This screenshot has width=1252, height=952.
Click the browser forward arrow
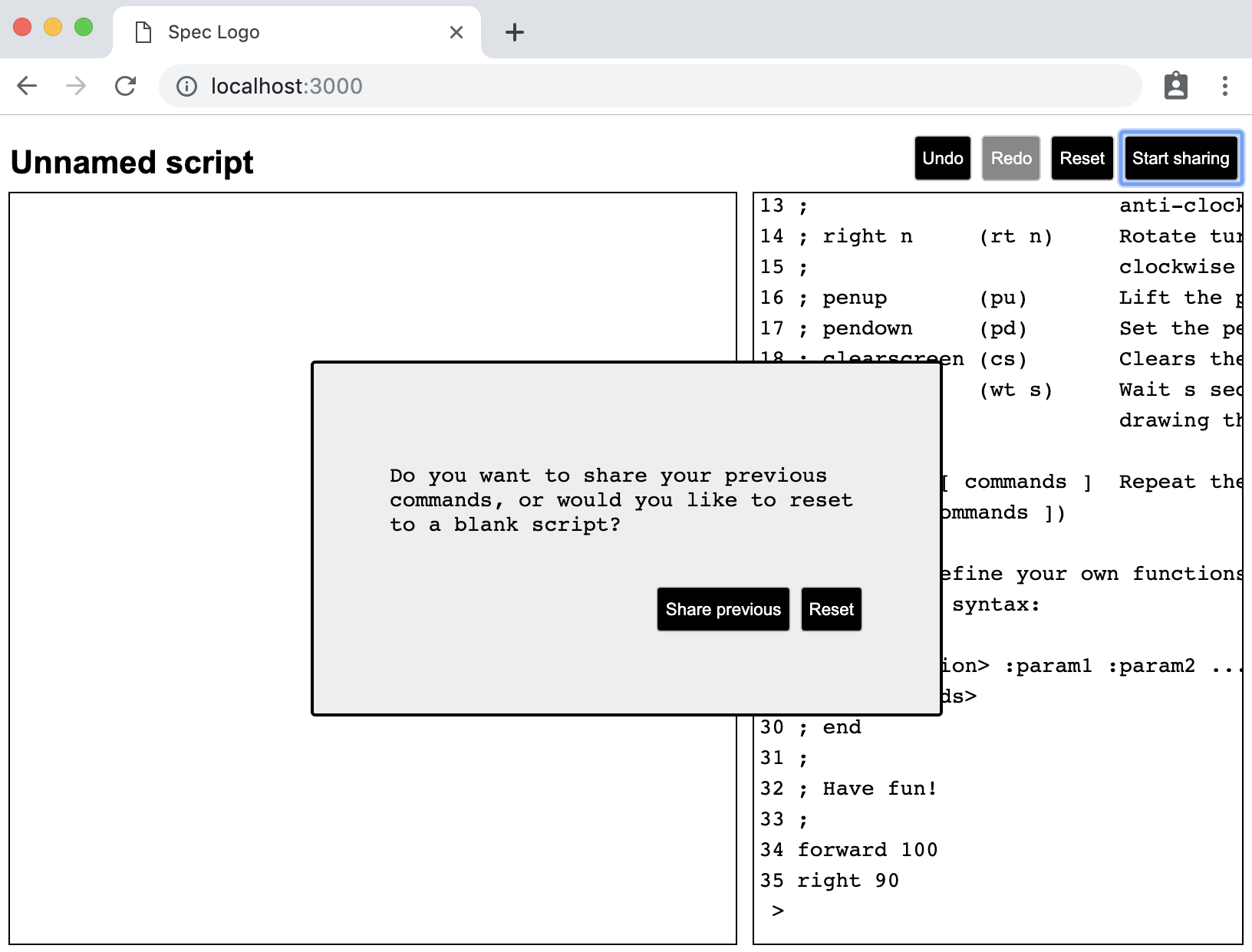[x=76, y=86]
